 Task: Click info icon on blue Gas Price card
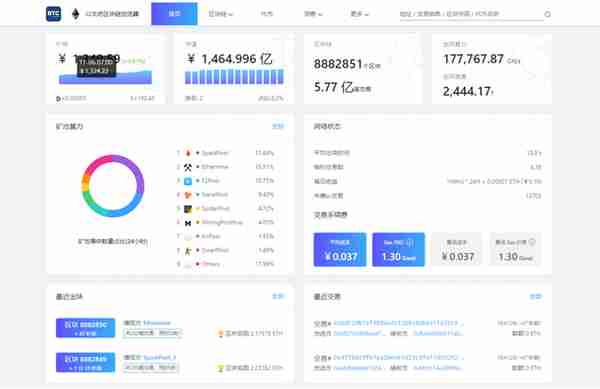point(410,242)
